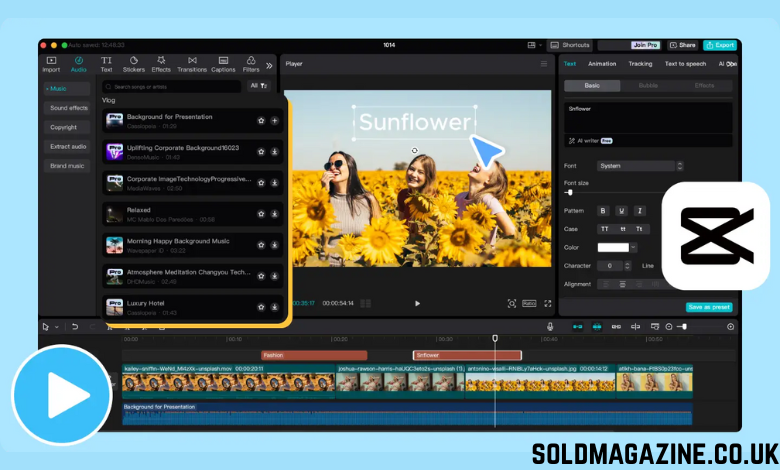
Task: Download Atmosphere Meditation Changyou Tech track
Action: pos(274,276)
